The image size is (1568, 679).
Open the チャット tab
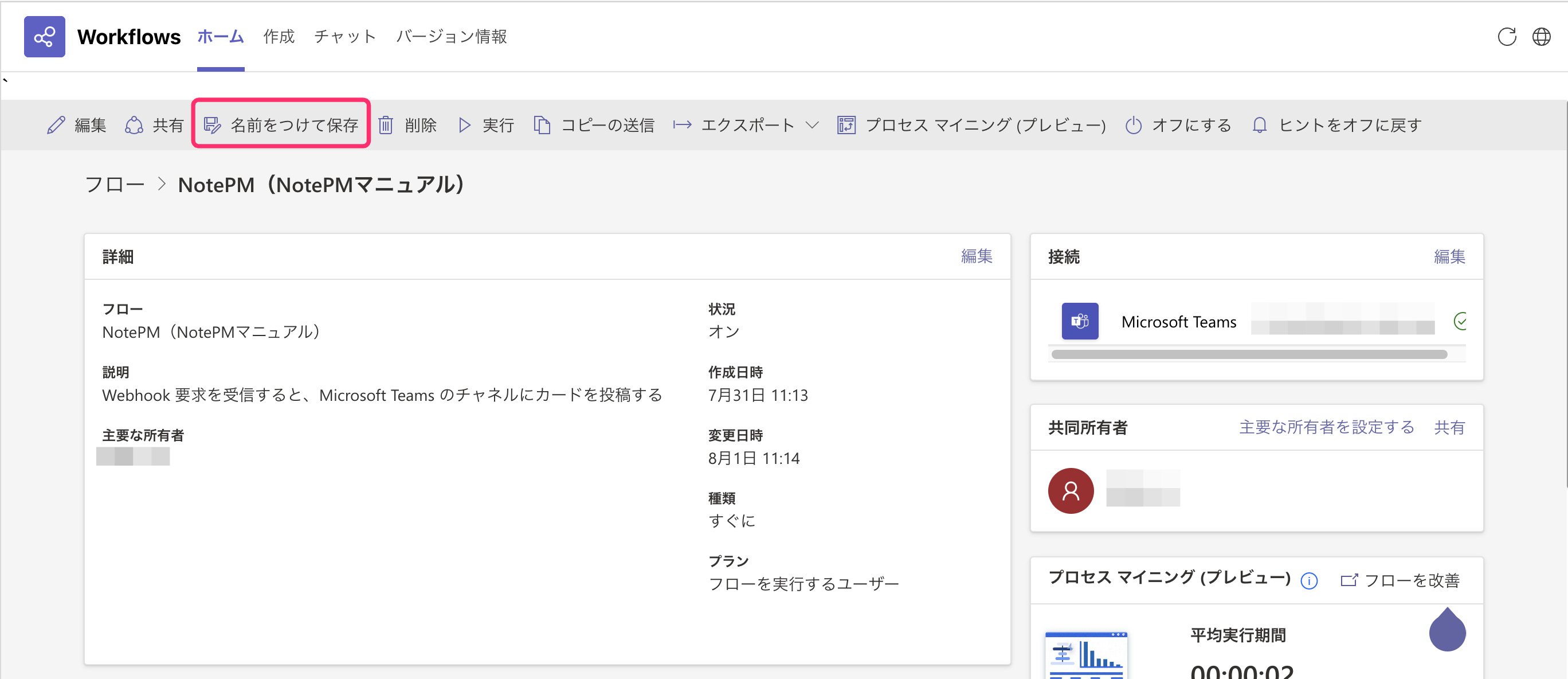coord(344,37)
